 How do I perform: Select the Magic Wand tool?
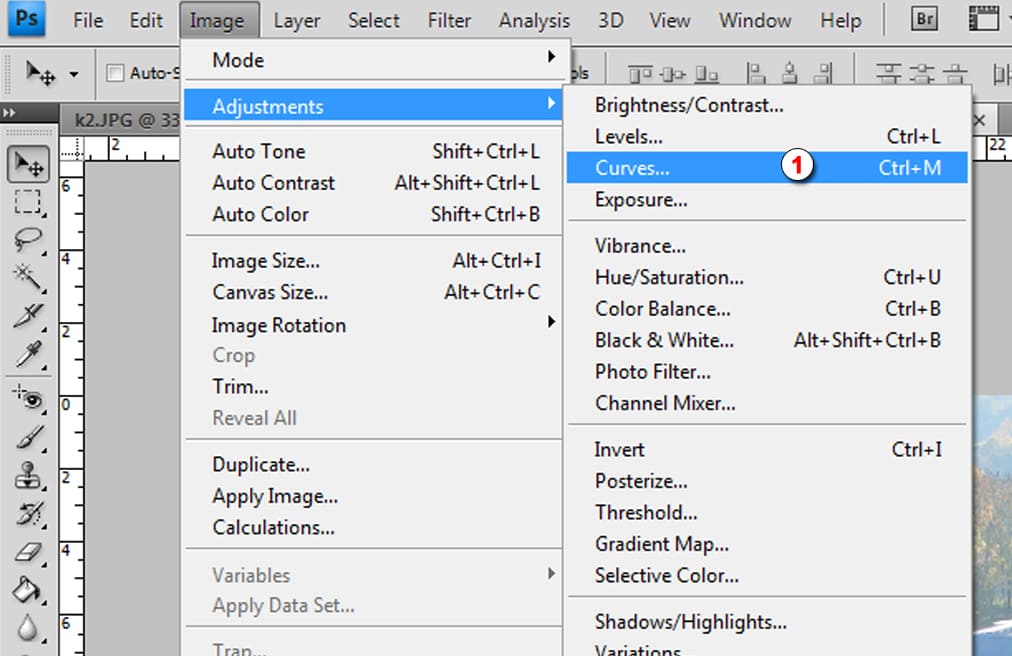(27, 277)
